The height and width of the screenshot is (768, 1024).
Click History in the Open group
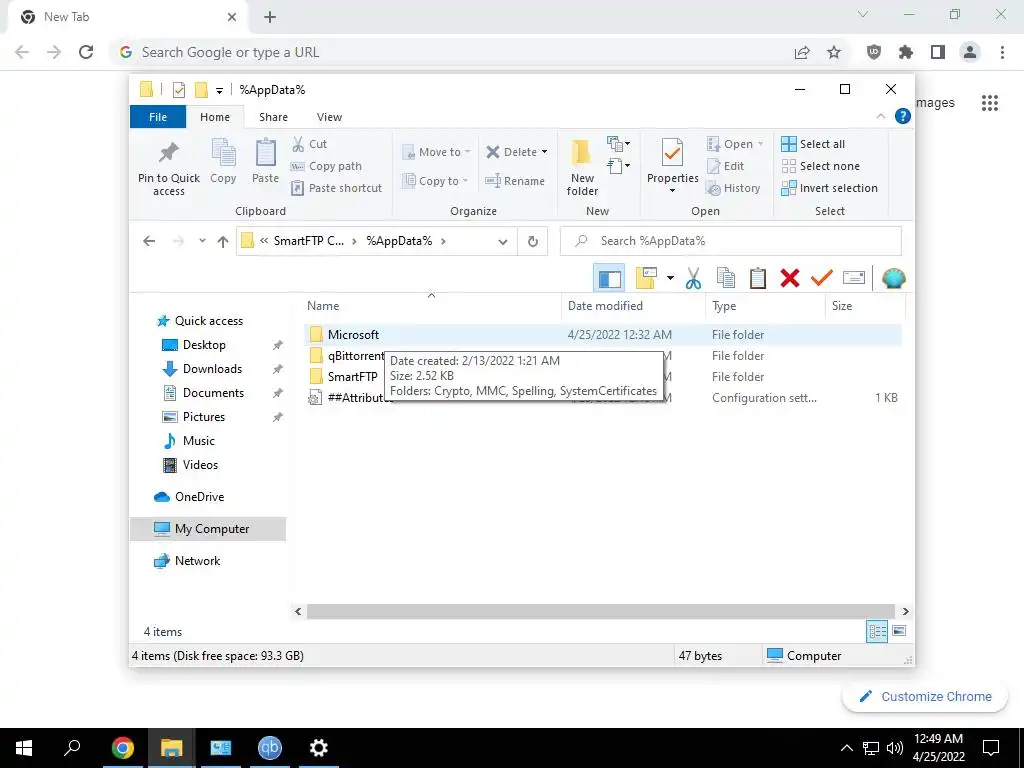[733, 188]
